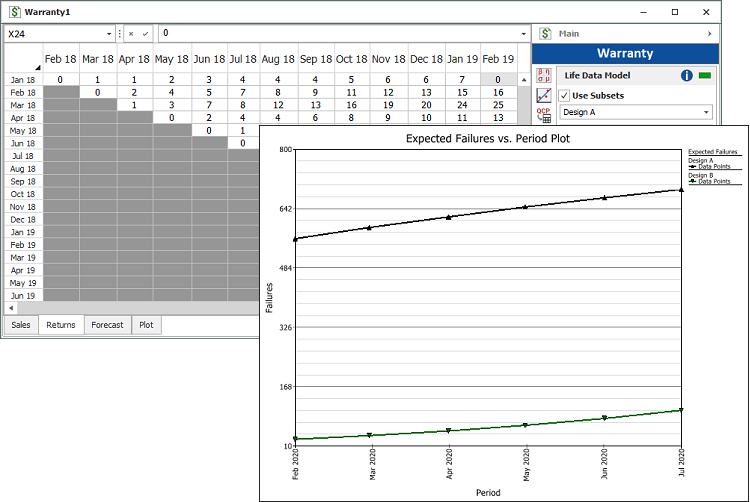Click the distribution parameters icon (β η σ μ)
The image size is (750, 502).
544,74
